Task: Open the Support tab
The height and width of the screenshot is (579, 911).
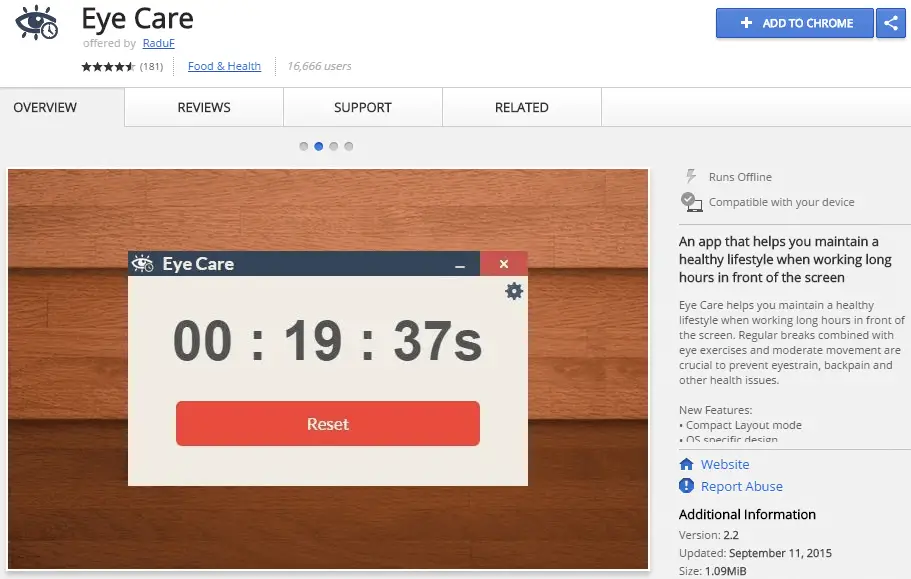Action: click(x=363, y=107)
